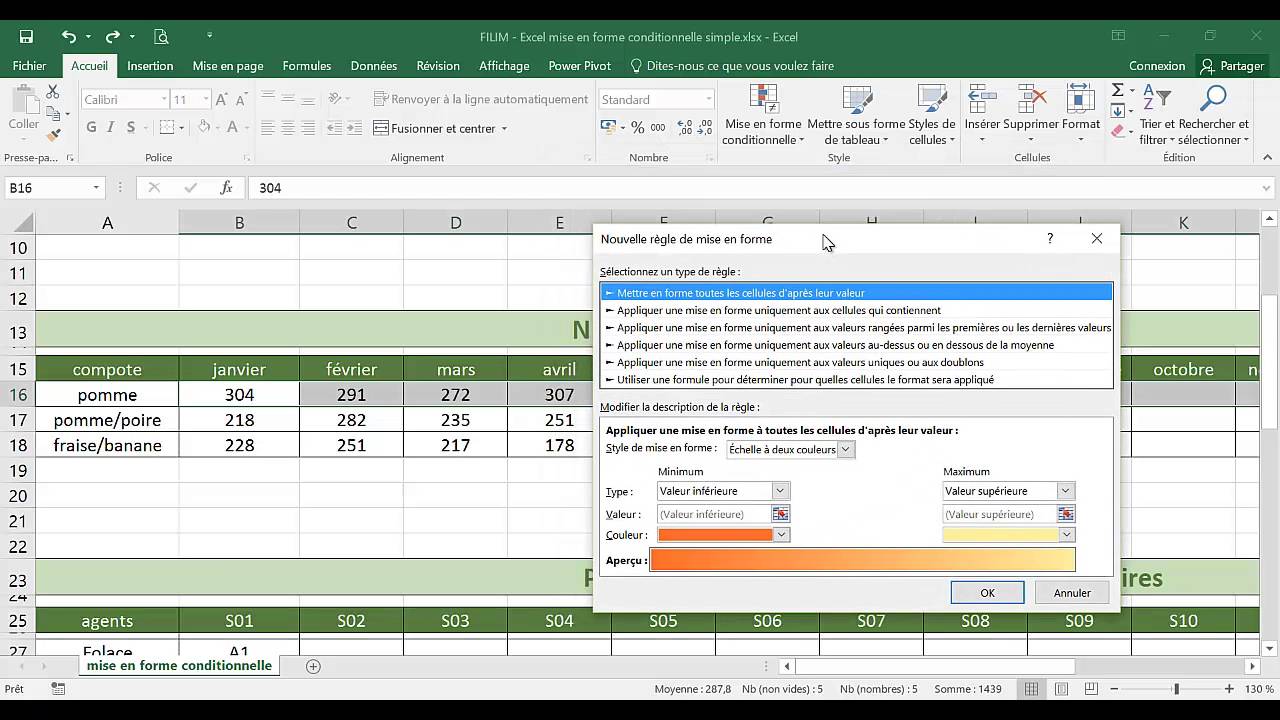Open the Format cells menu icon
1280x720 pixels.
(1080, 100)
